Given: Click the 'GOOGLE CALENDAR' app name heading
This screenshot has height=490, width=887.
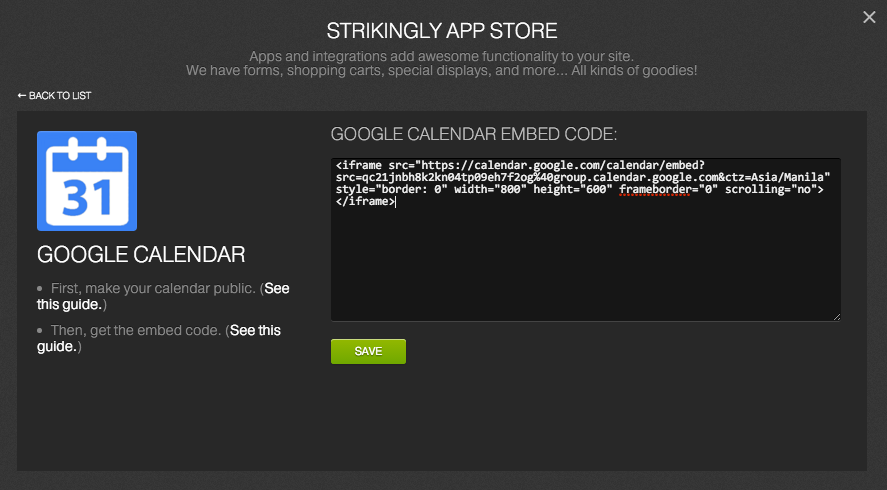Looking at the screenshot, I should coord(141,255).
